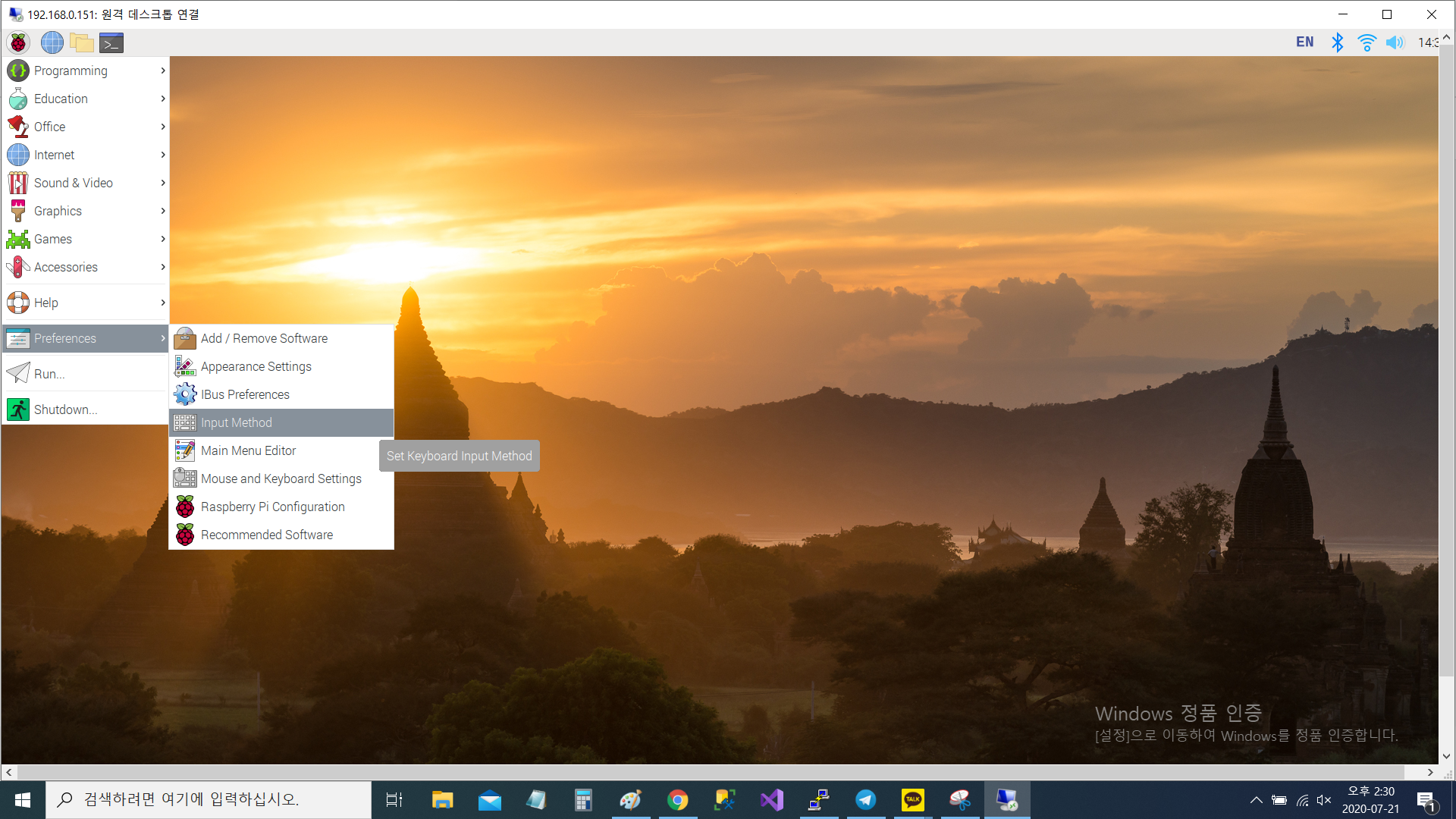Image resolution: width=1456 pixels, height=819 pixels.
Task: Open Chrome from the Windows taskbar
Action: coord(677,800)
